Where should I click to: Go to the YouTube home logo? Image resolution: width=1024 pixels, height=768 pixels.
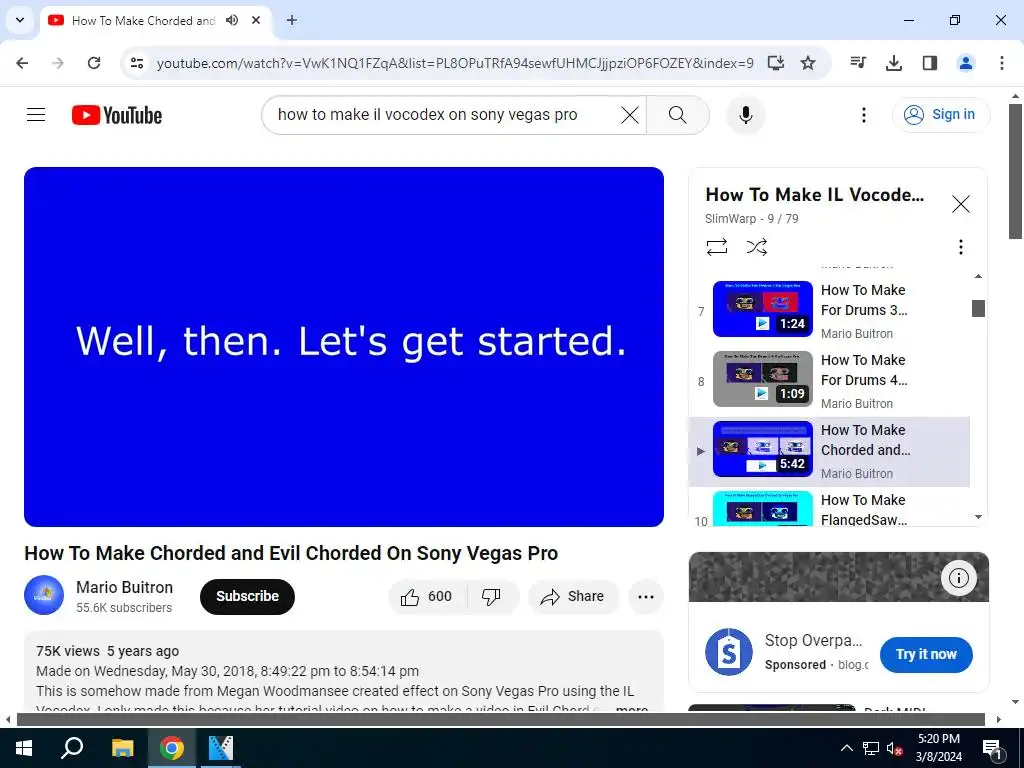point(117,115)
